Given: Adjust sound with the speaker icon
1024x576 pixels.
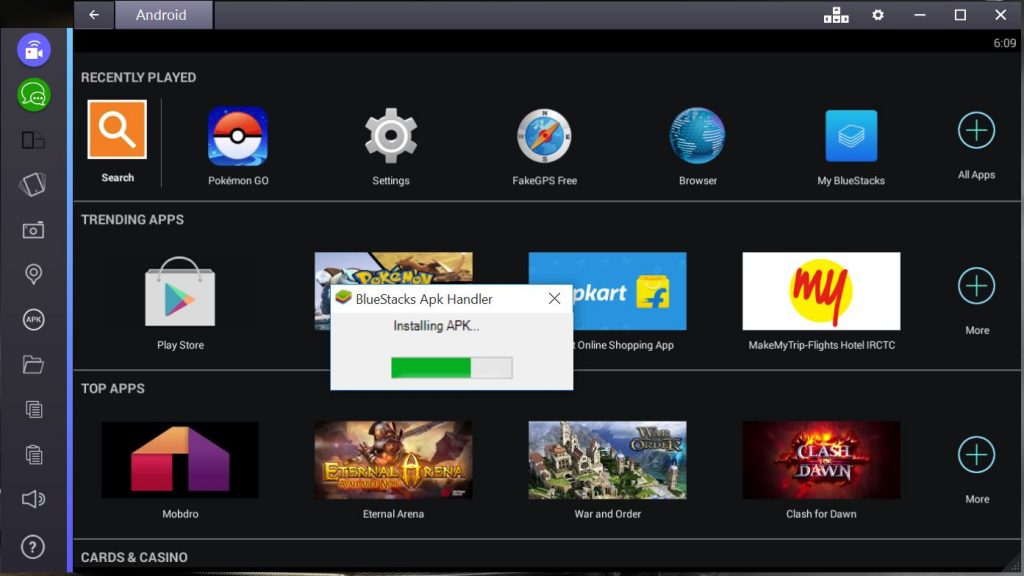Looking at the screenshot, I should [34, 499].
